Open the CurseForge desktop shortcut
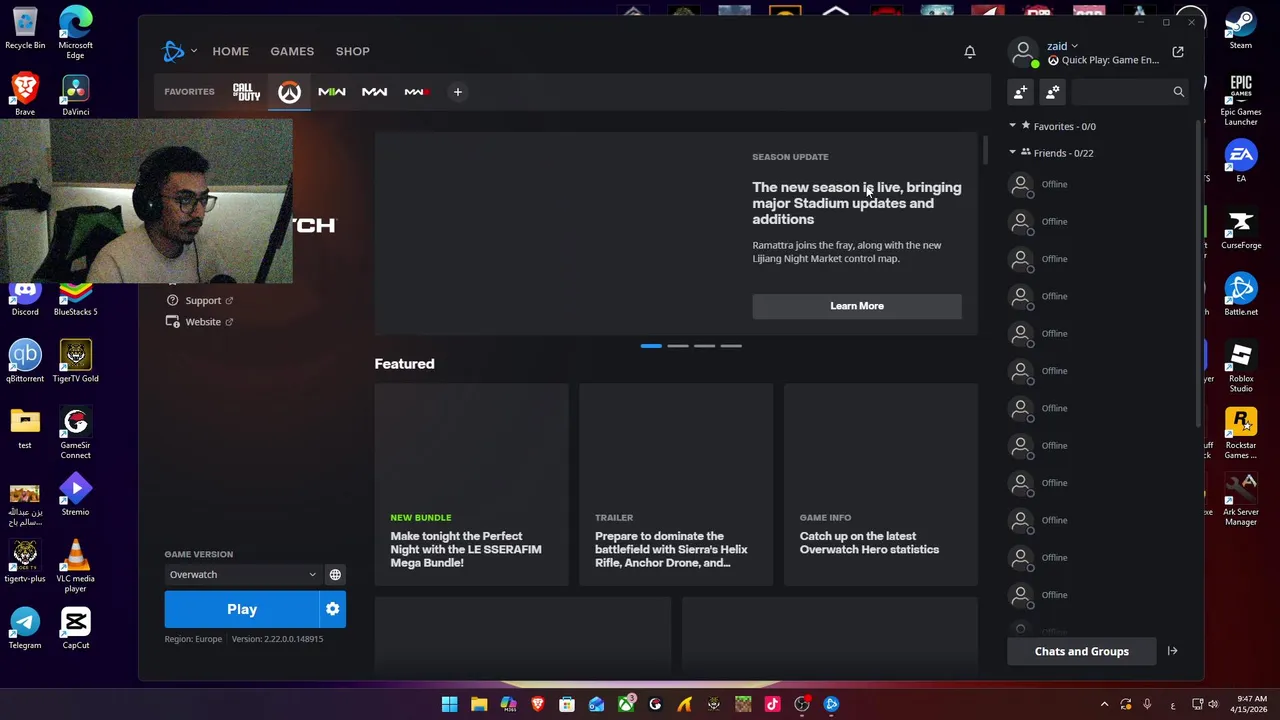1280x720 pixels. (x=1241, y=229)
